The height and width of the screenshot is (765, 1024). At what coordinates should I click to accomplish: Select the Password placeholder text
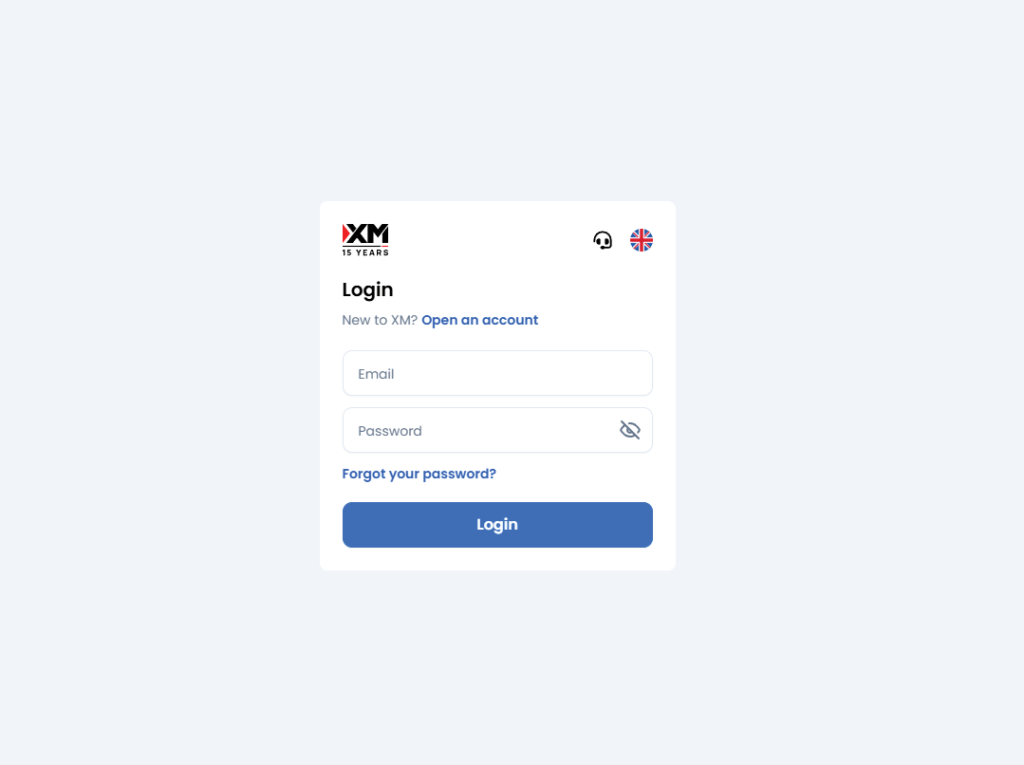[390, 431]
